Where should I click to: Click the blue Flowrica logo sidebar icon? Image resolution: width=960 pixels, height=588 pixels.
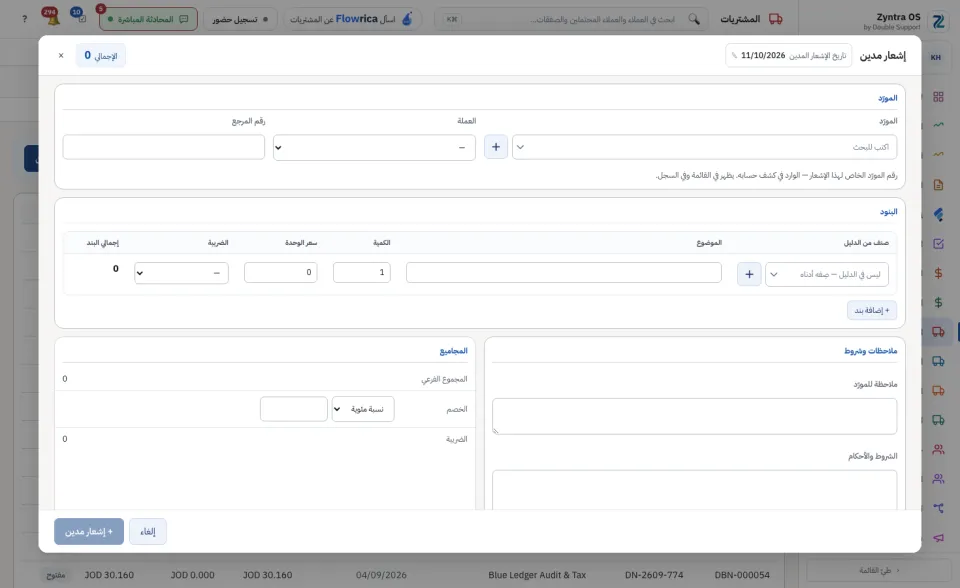(938, 214)
